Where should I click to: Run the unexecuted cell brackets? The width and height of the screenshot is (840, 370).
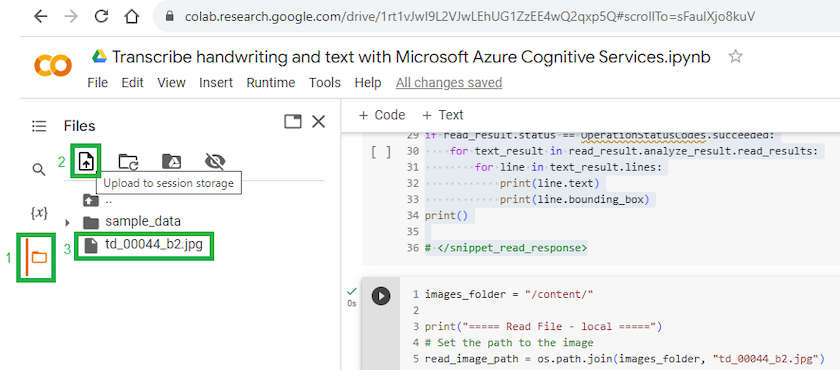click(381, 152)
